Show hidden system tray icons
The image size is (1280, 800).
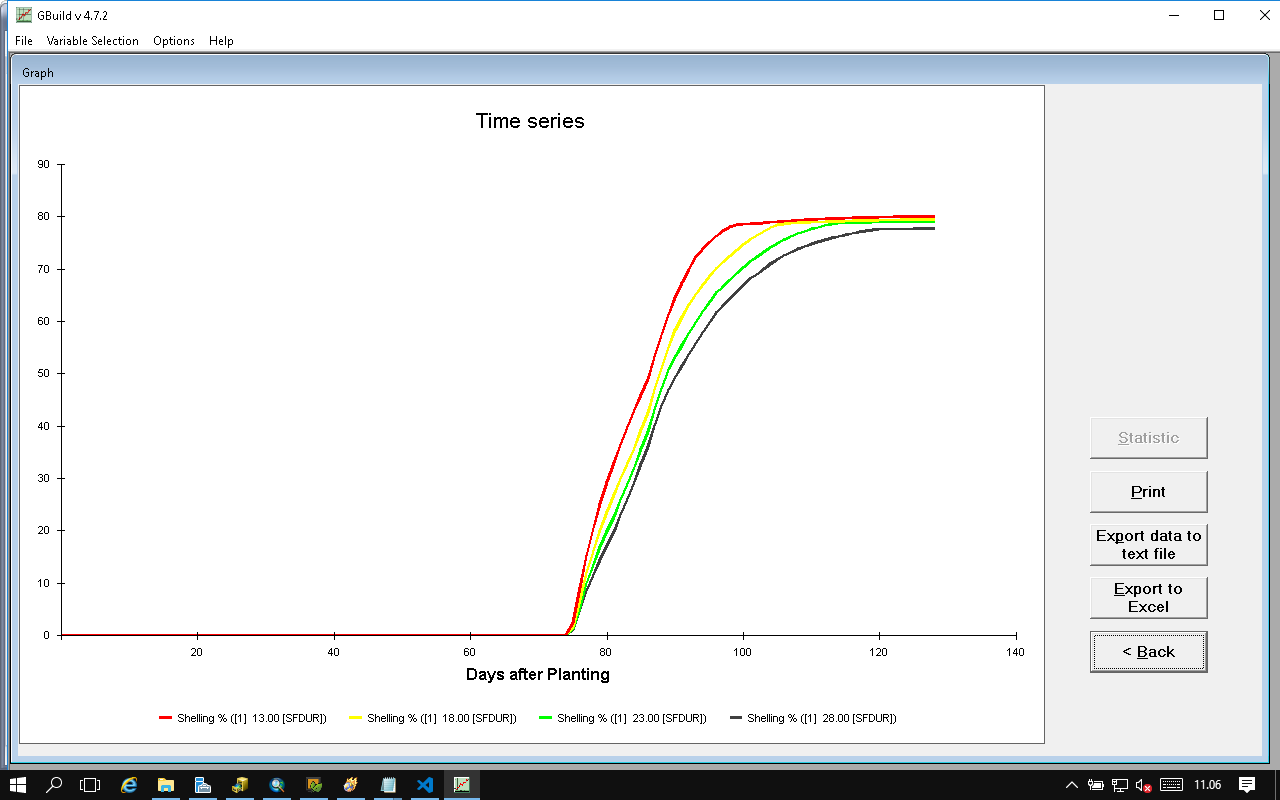point(1072,785)
